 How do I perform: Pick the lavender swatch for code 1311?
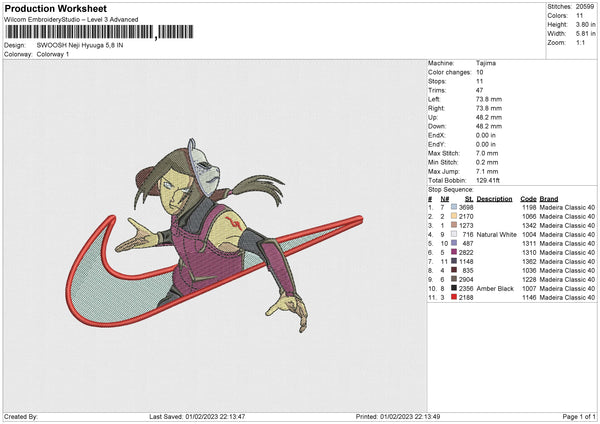point(454,243)
